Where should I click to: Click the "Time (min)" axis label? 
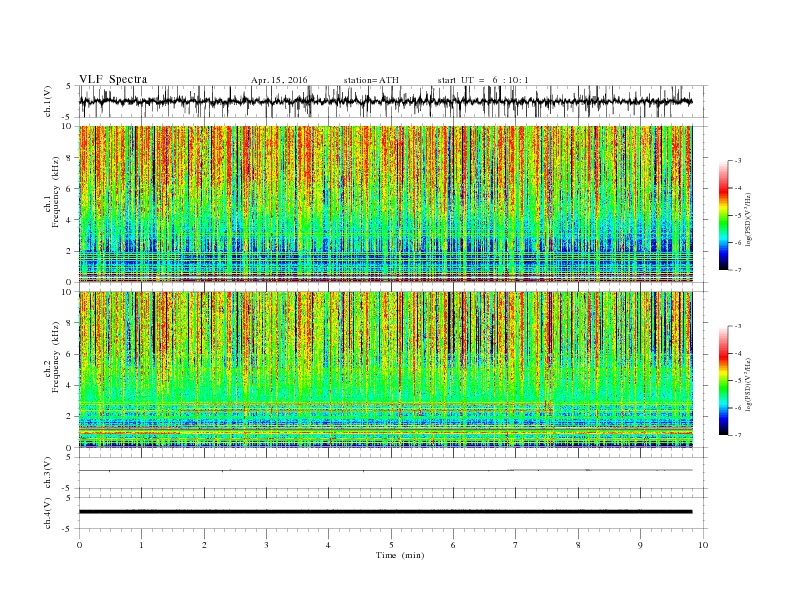(400, 555)
